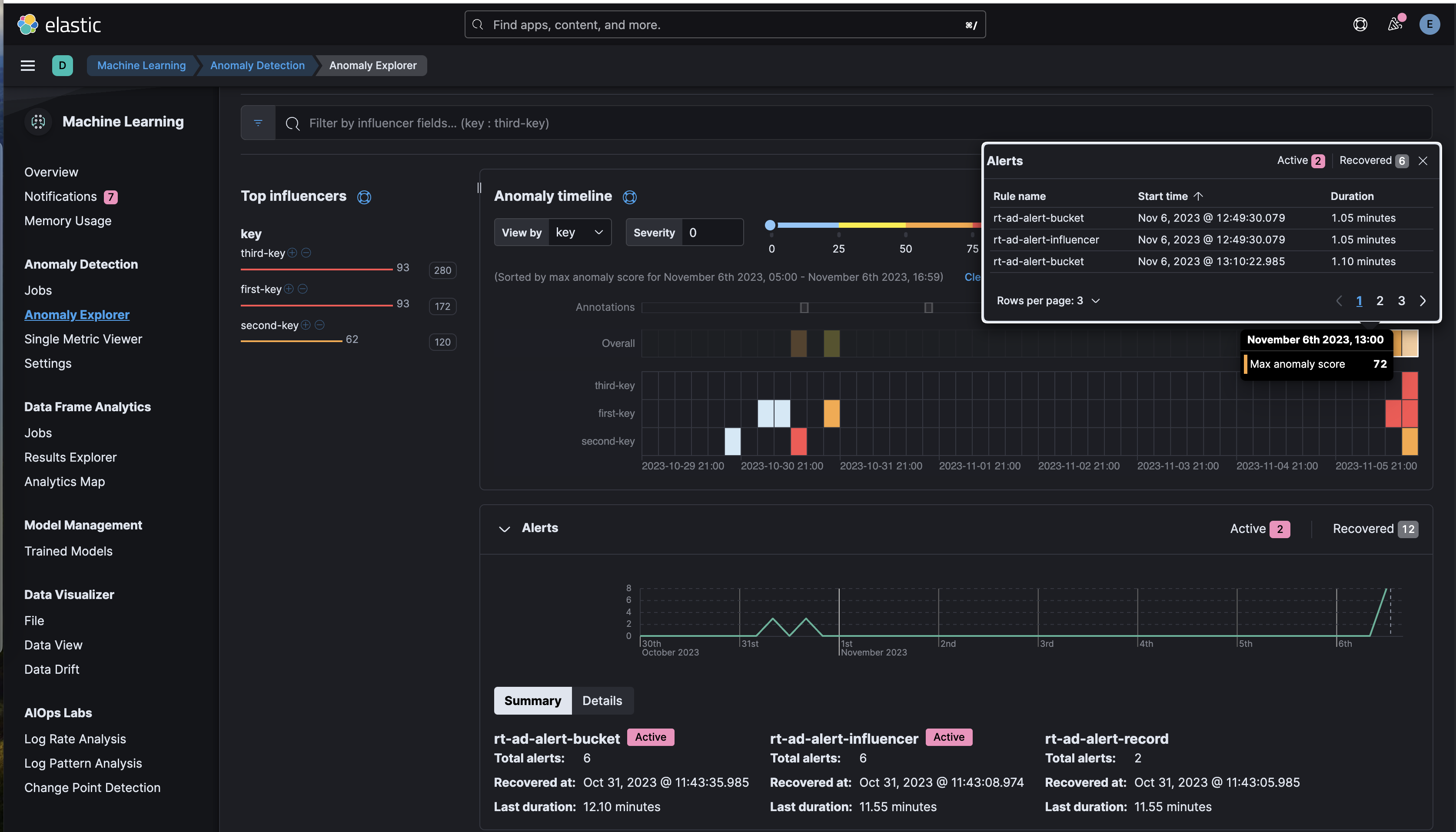
Task: Click the Clear link beside sorted-by text
Action: (972, 277)
